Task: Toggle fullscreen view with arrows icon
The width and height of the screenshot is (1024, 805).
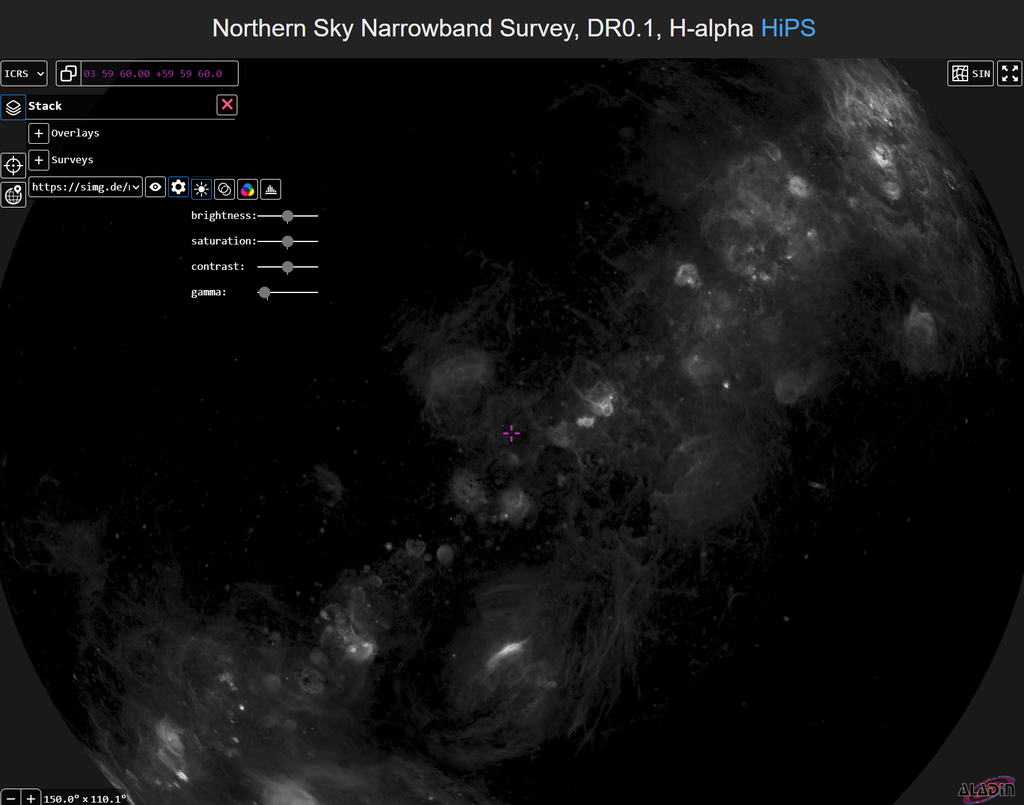Action: (x=1010, y=74)
